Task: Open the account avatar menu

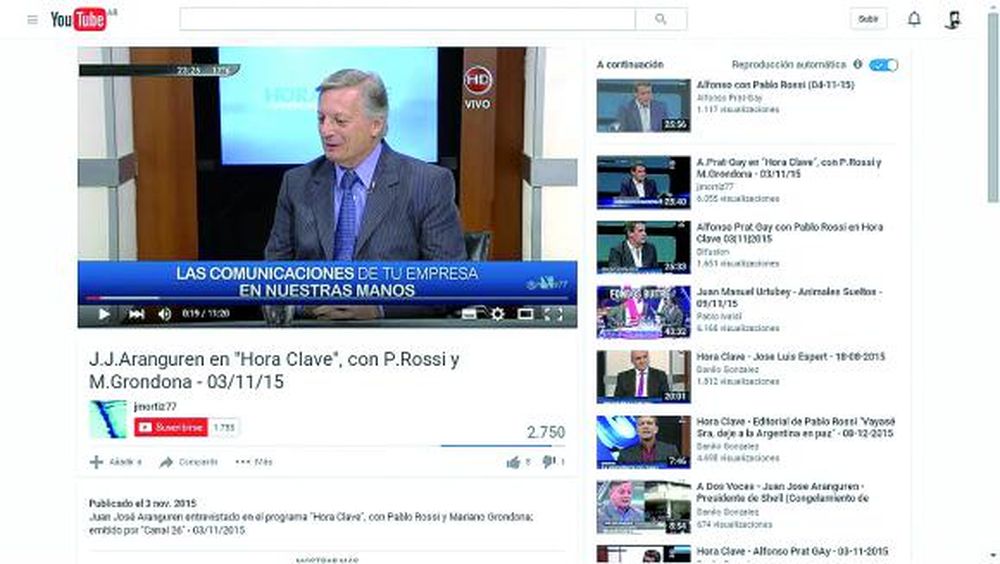Action: click(952, 19)
